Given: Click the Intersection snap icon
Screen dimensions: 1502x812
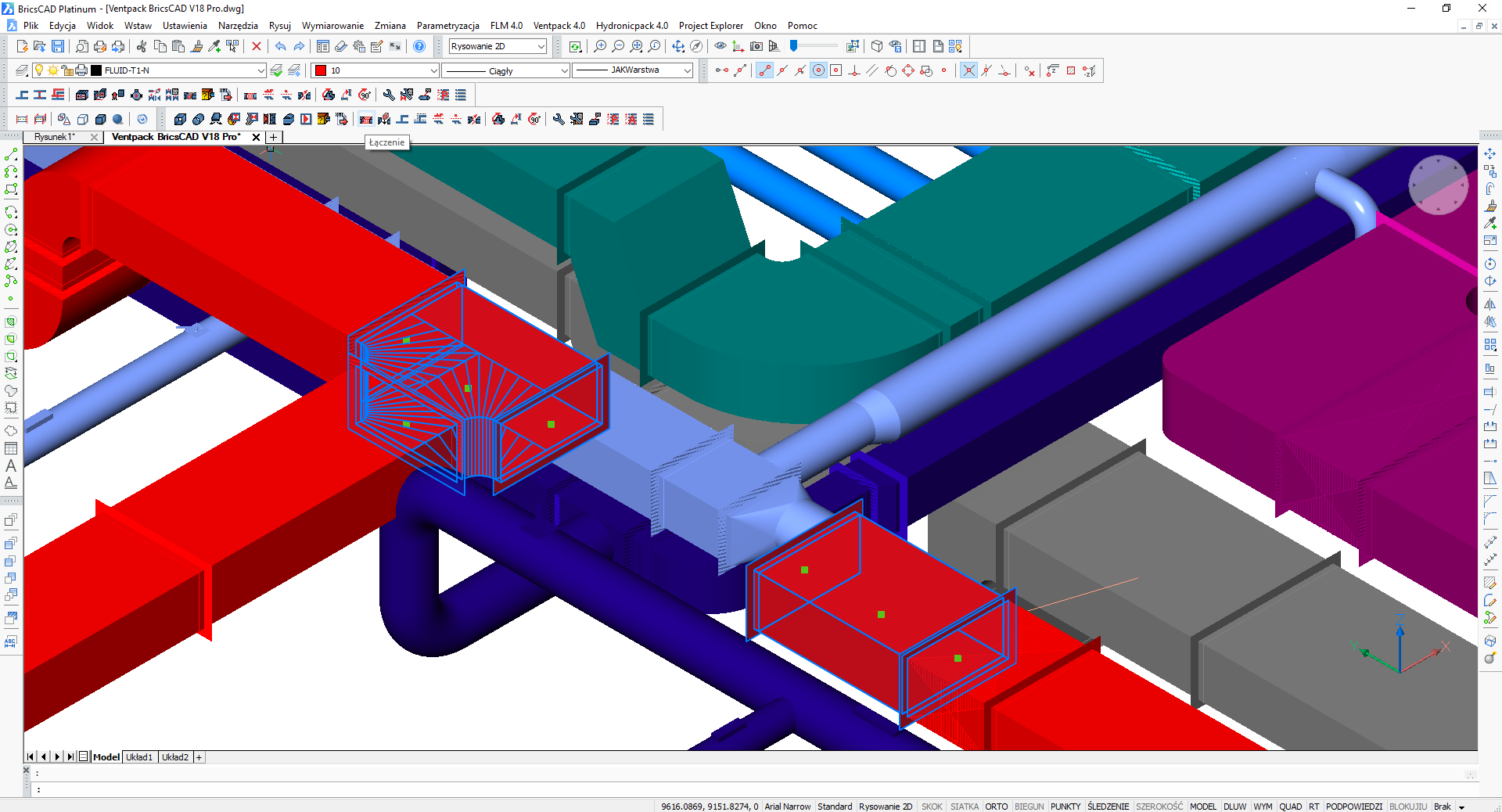Looking at the screenshot, I should tap(968, 71).
